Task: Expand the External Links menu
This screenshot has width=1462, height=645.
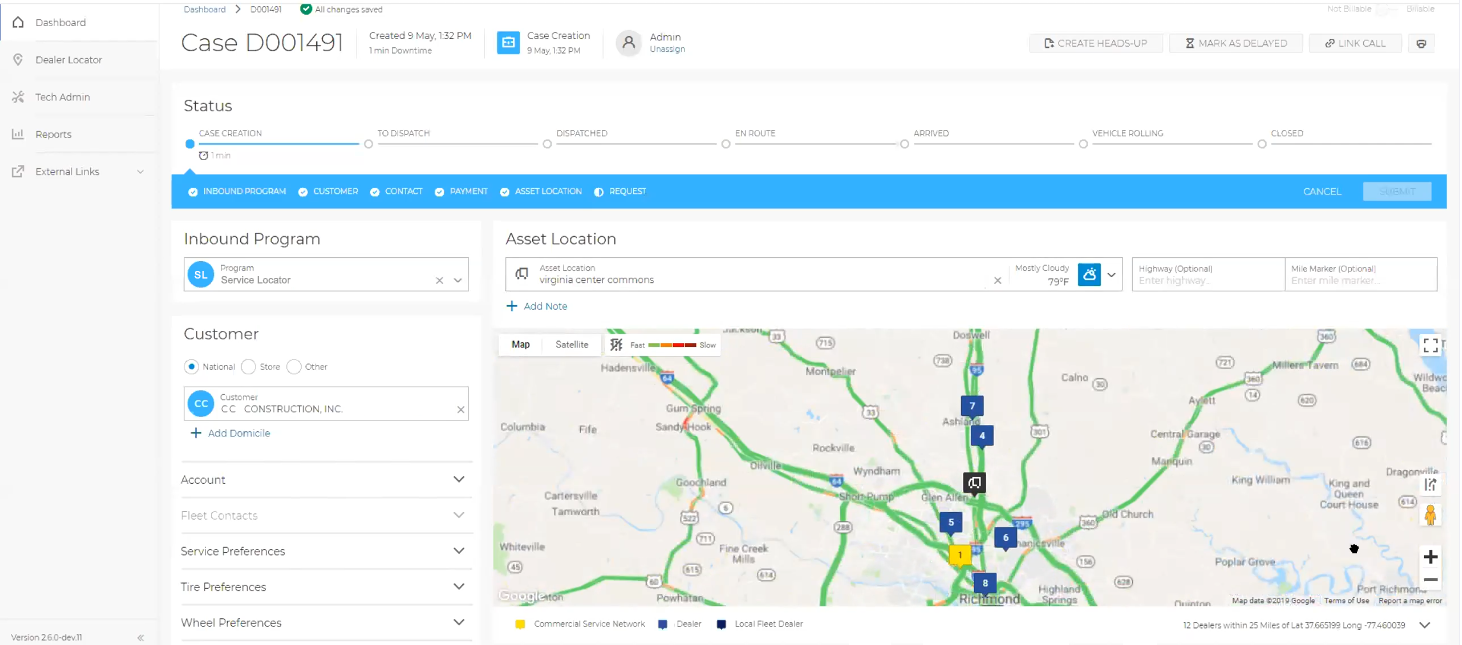Action: click(140, 172)
